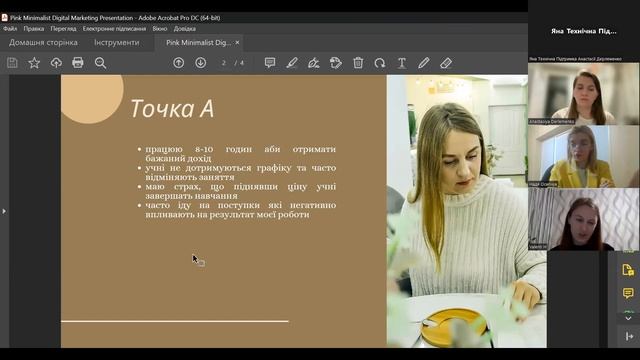The height and width of the screenshot is (360, 640).
Task: Collapse the right tools pane
Action: [629, 336]
